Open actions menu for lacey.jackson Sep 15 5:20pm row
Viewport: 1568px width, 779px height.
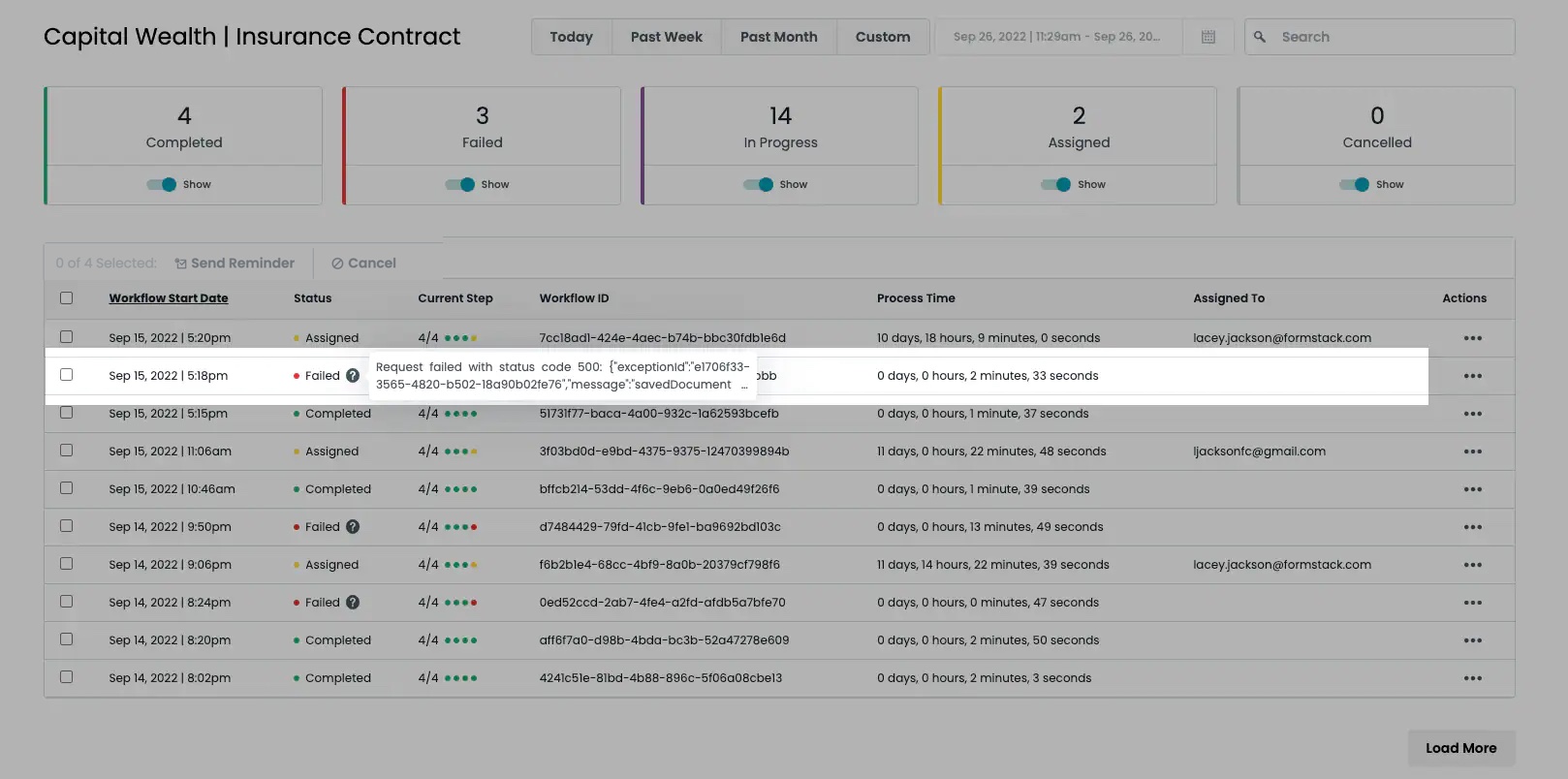tap(1472, 338)
